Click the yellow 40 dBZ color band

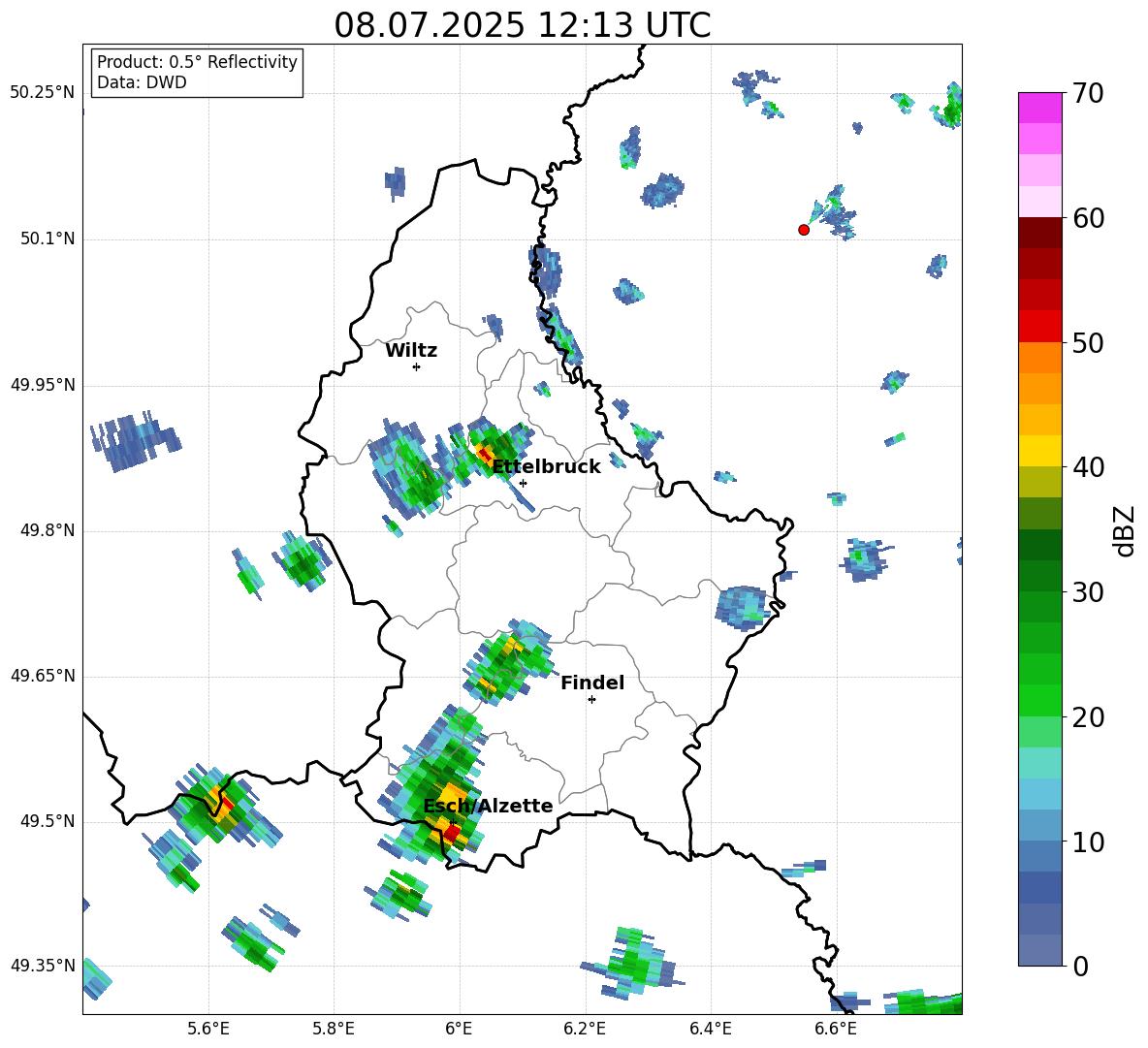(x=1039, y=450)
